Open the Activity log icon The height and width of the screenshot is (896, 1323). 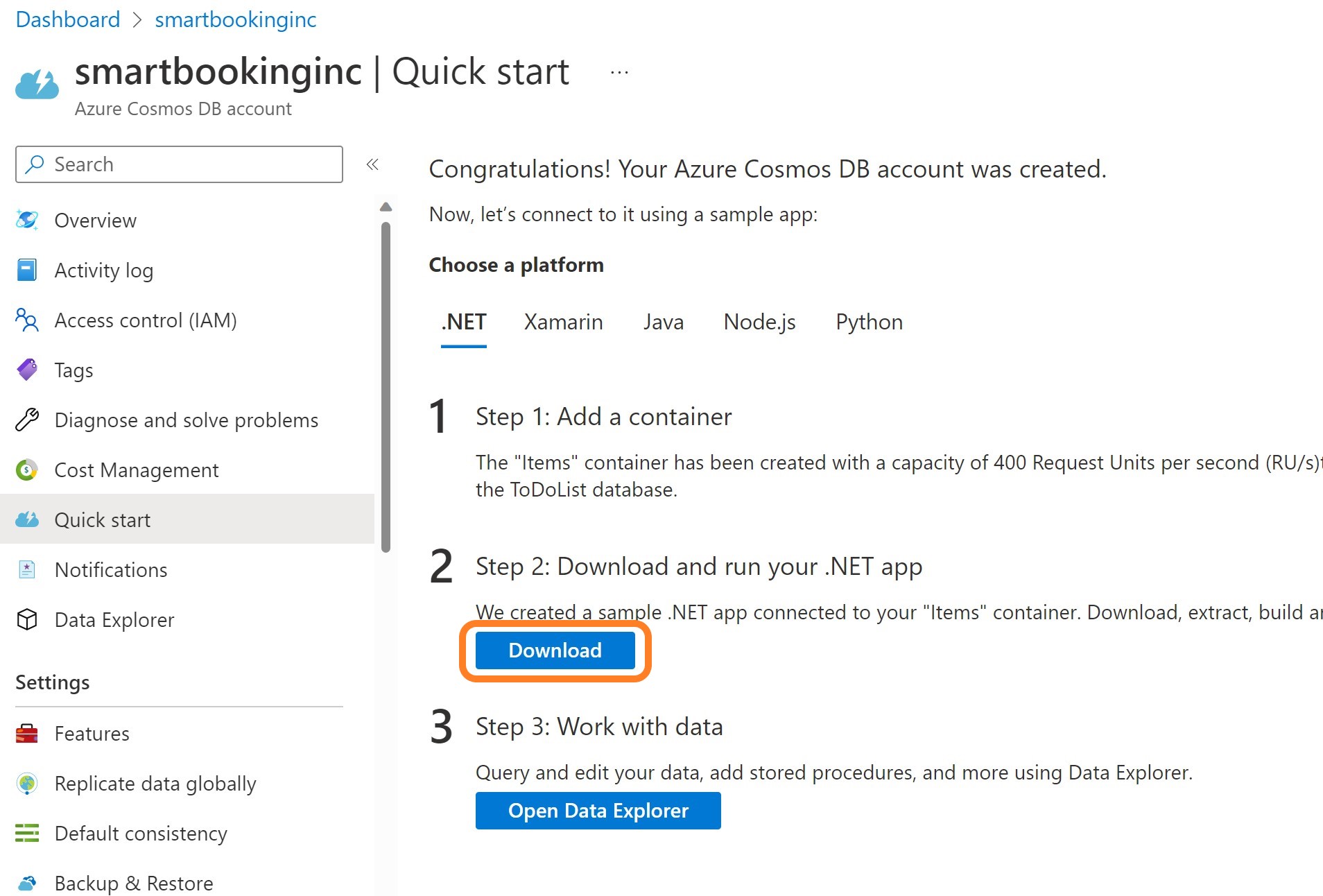point(27,270)
